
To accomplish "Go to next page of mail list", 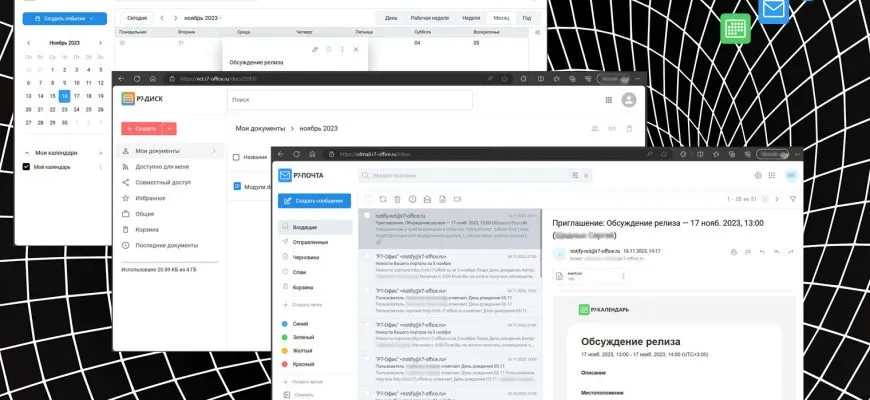I will click(x=777, y=199).
